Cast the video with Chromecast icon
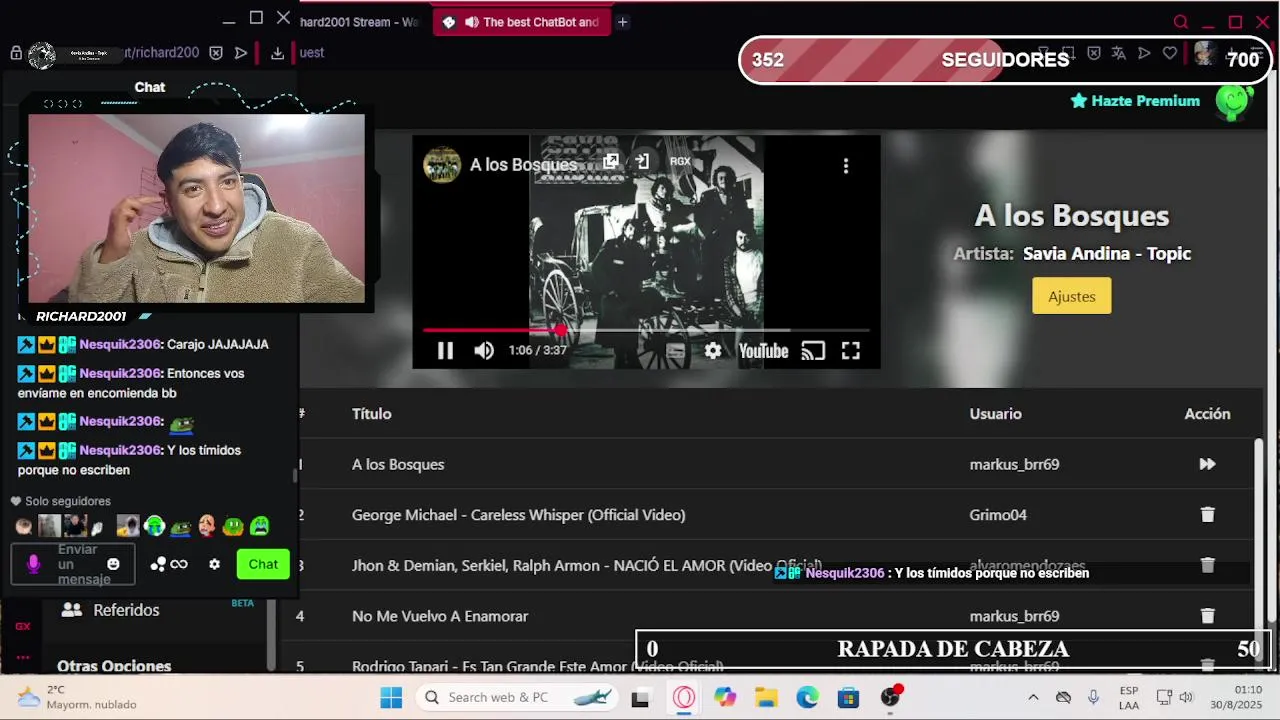 [x=813, y=351]
